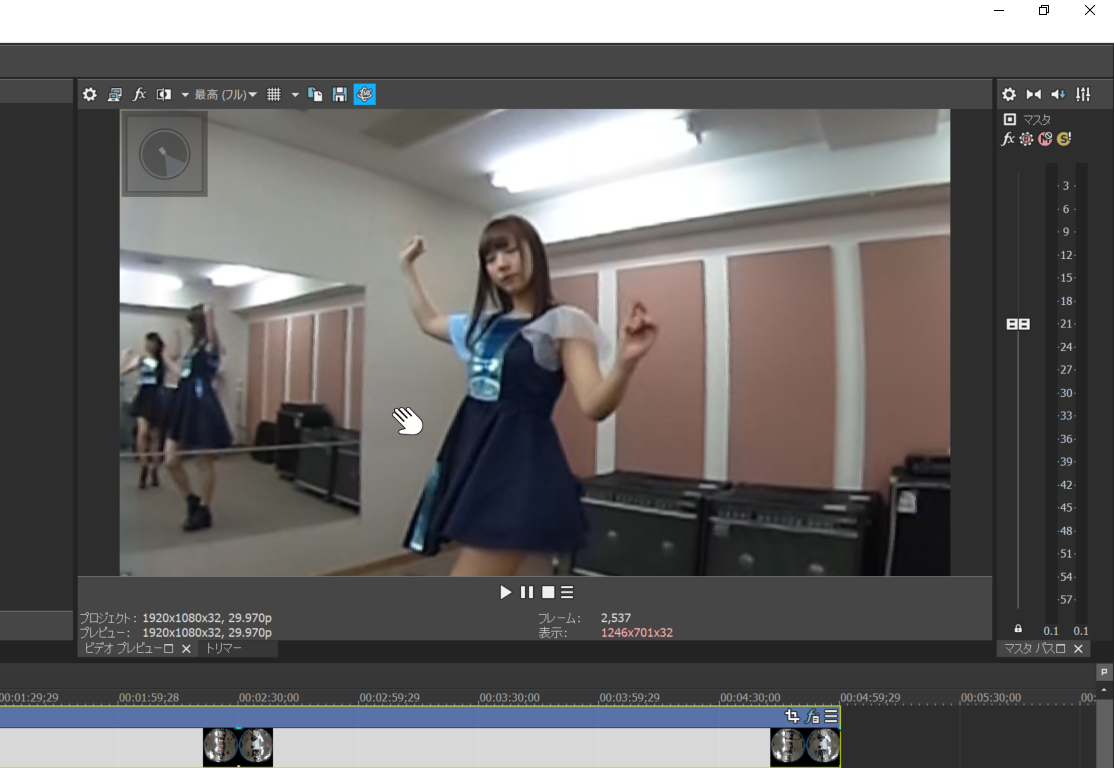Click the display size 1246x701x32
Screen dimensions: 1114x768
[637, 632]
